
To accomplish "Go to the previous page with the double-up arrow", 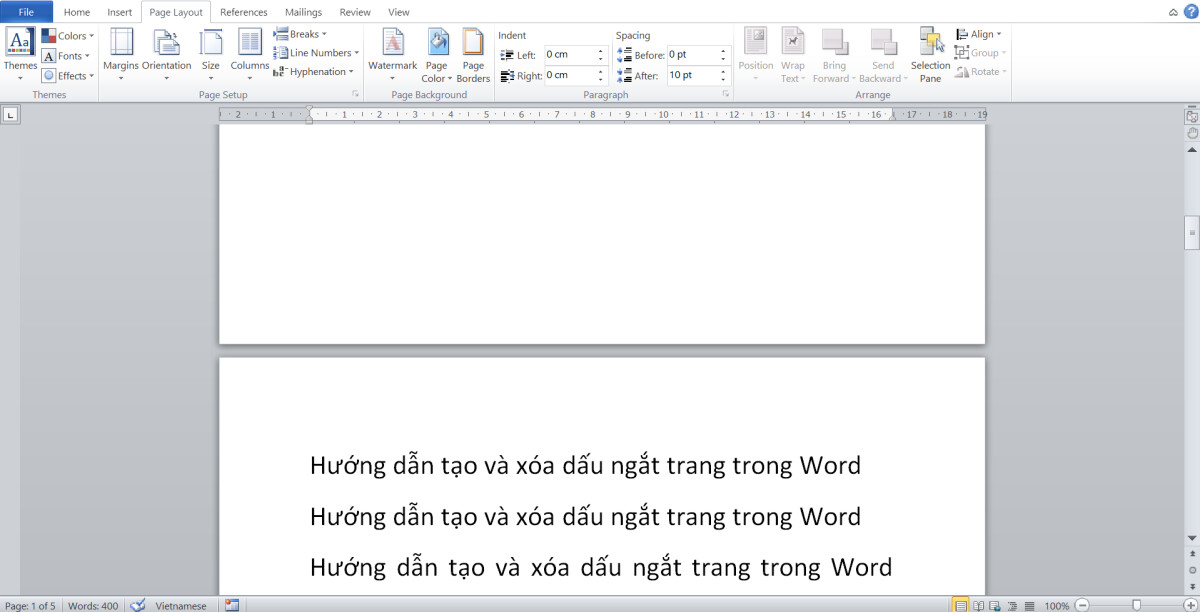I will point(1192,553).
